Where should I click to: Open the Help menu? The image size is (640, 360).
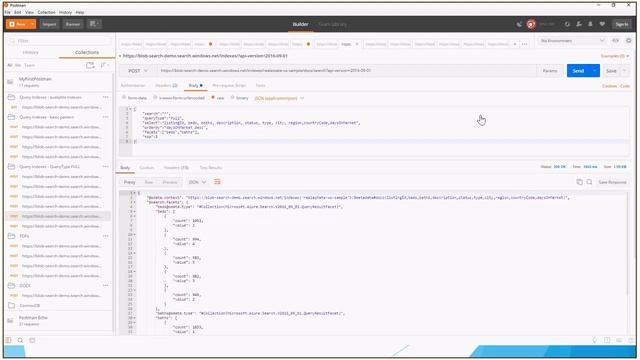[80, 12]
